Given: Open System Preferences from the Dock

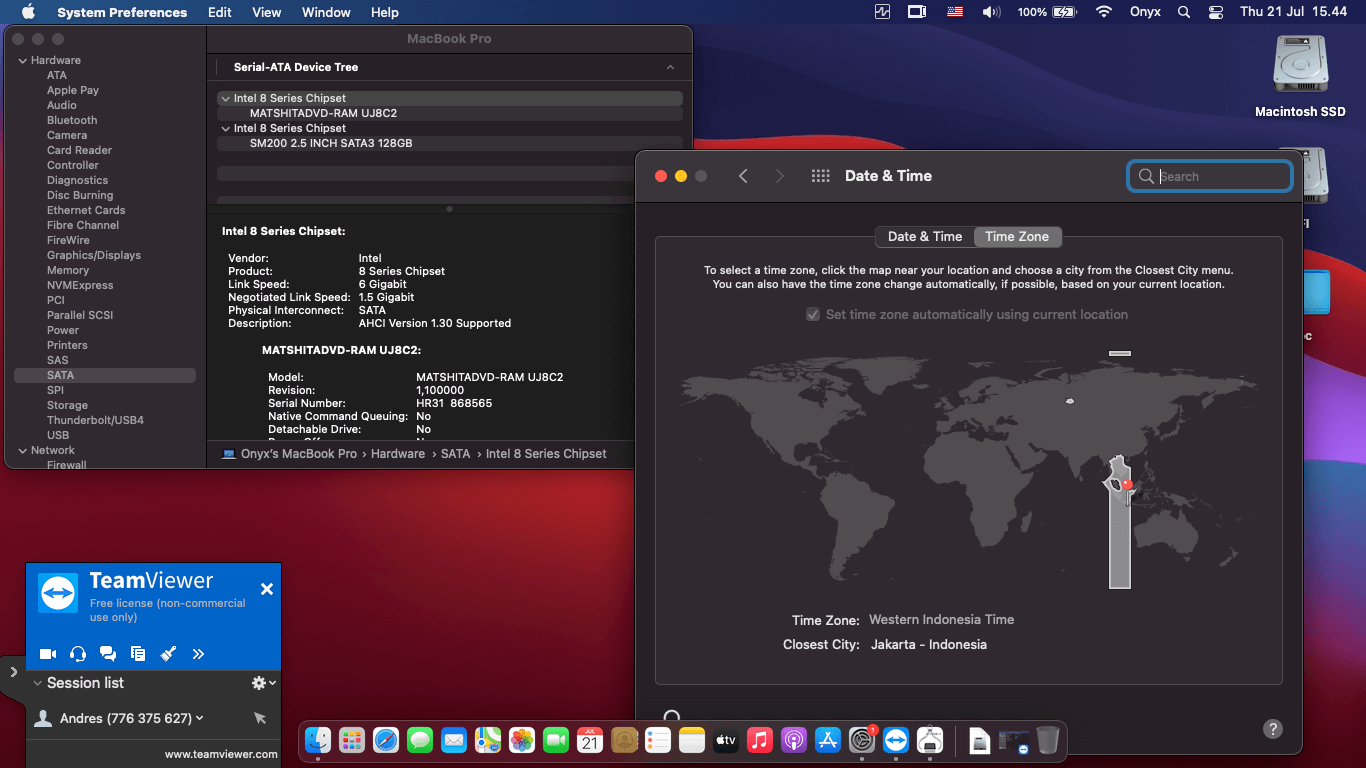Looking at the screenshot, I should pos(862,740).
